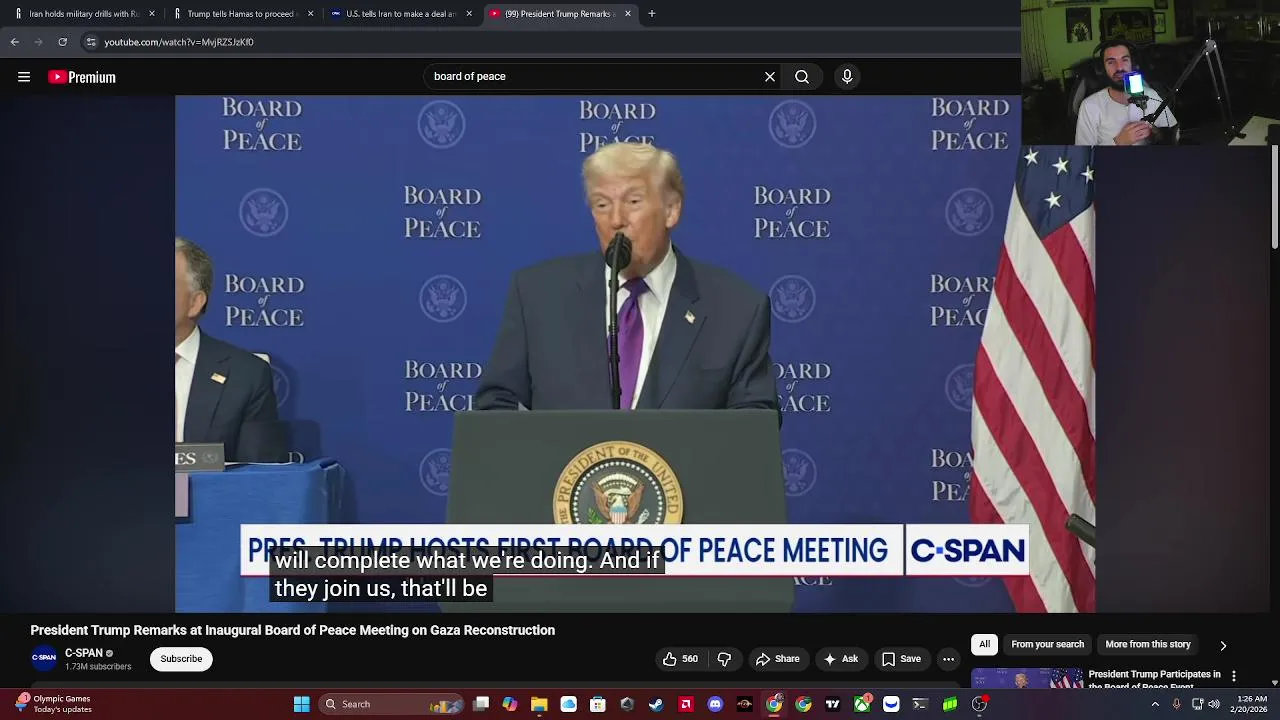Open AMD software from the taskbar
The image size is (1280, 720).
[x=686, y=704]
